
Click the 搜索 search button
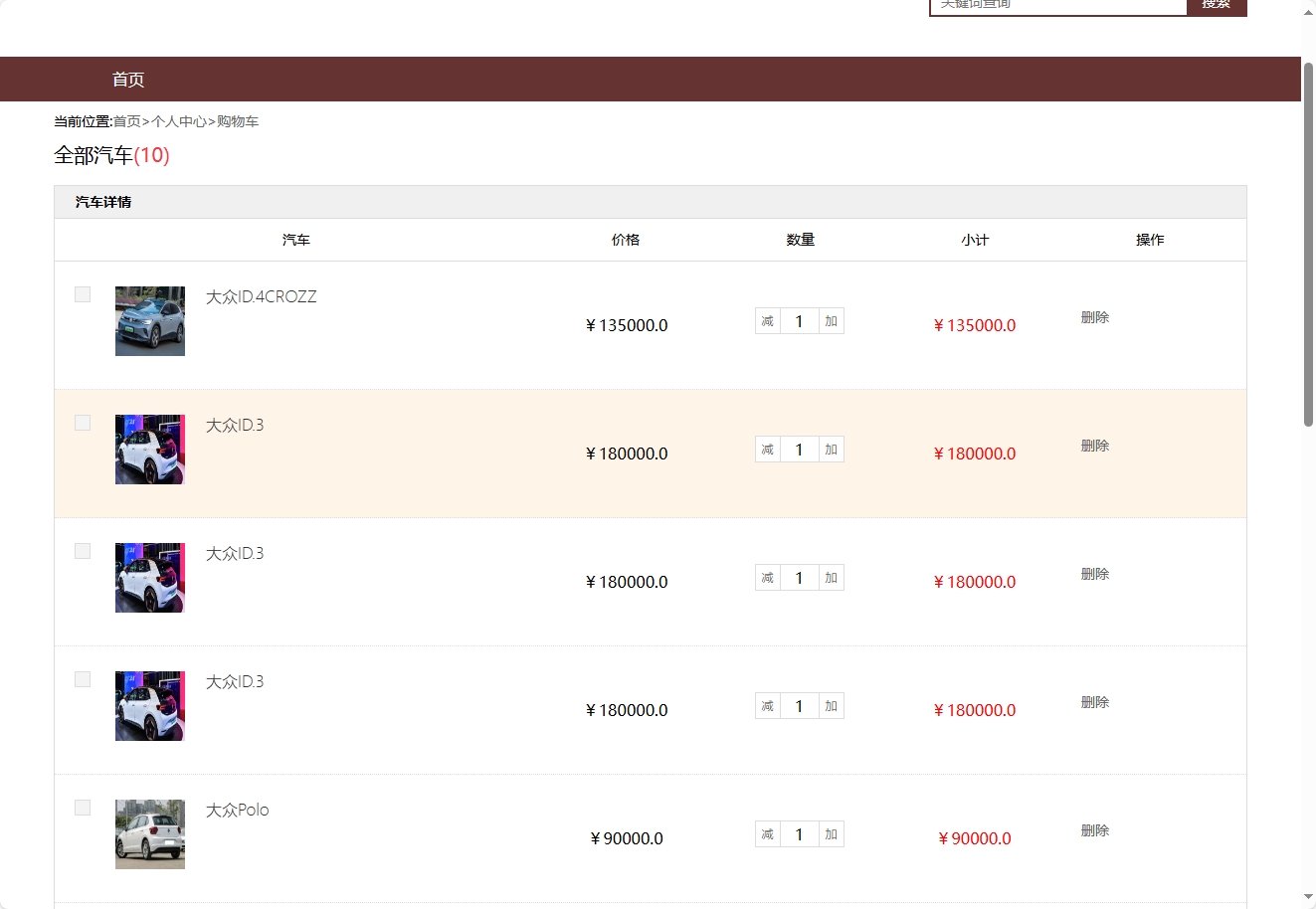1216,4
